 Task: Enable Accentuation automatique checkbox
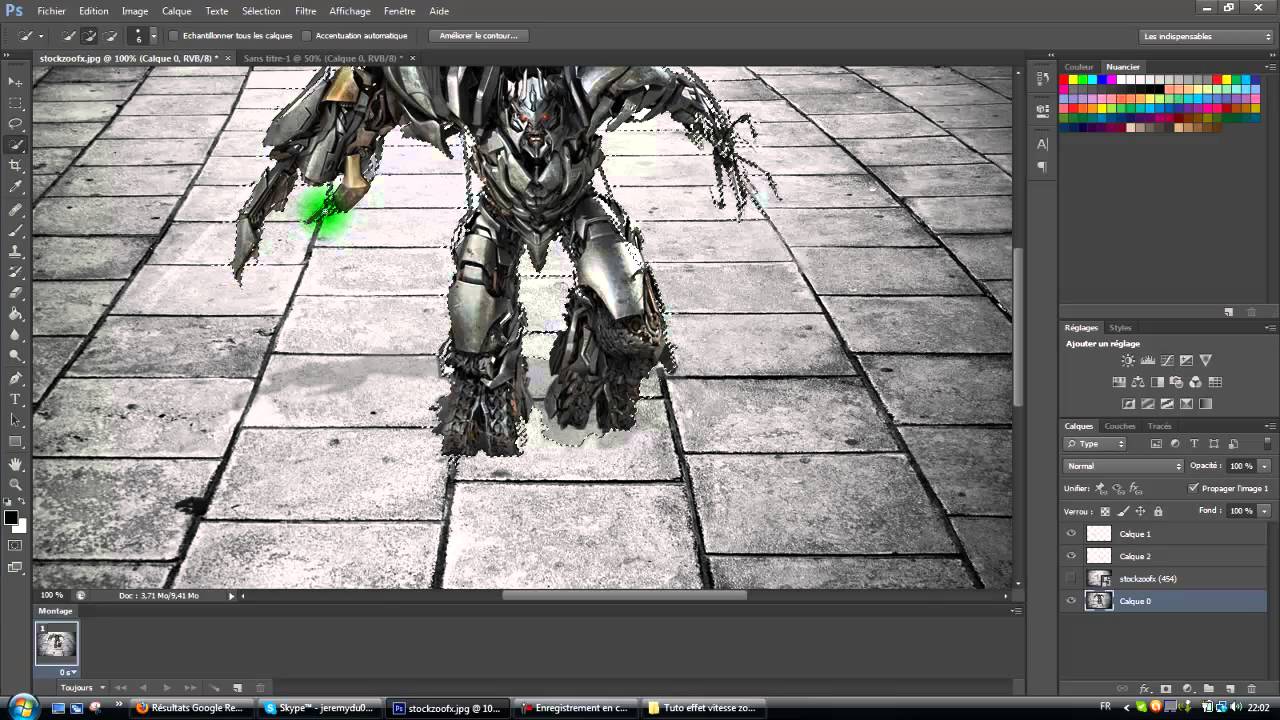point(306,36)
